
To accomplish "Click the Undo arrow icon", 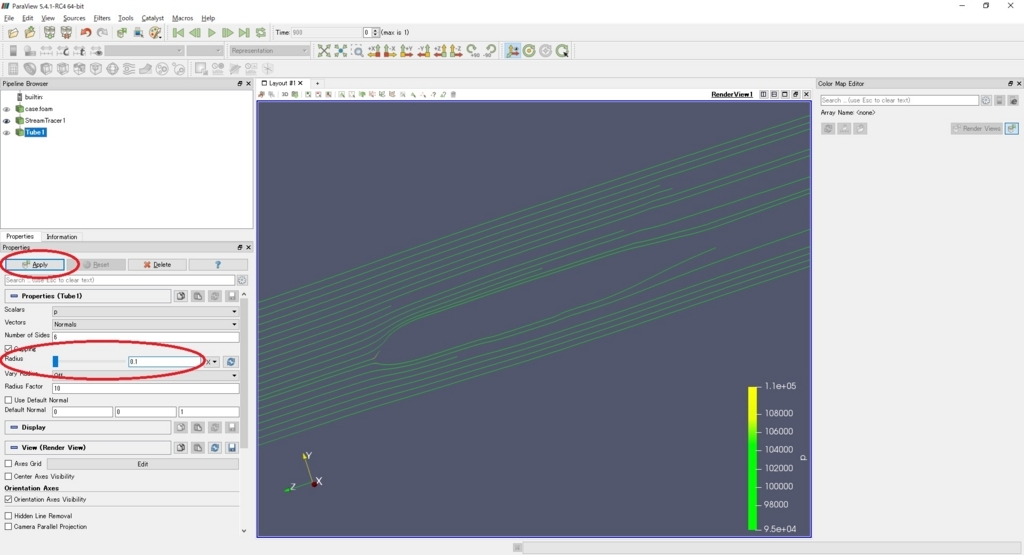I will (86, 33).
